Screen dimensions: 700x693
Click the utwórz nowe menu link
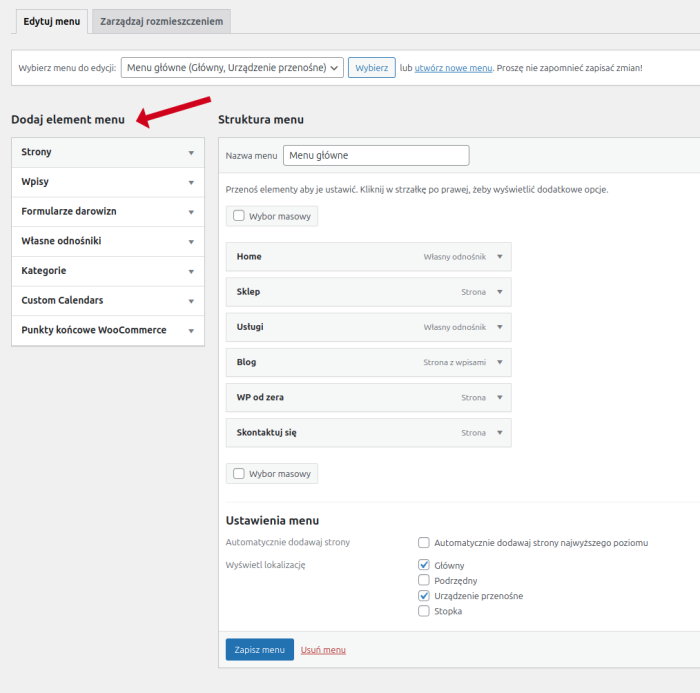point(453,68)
